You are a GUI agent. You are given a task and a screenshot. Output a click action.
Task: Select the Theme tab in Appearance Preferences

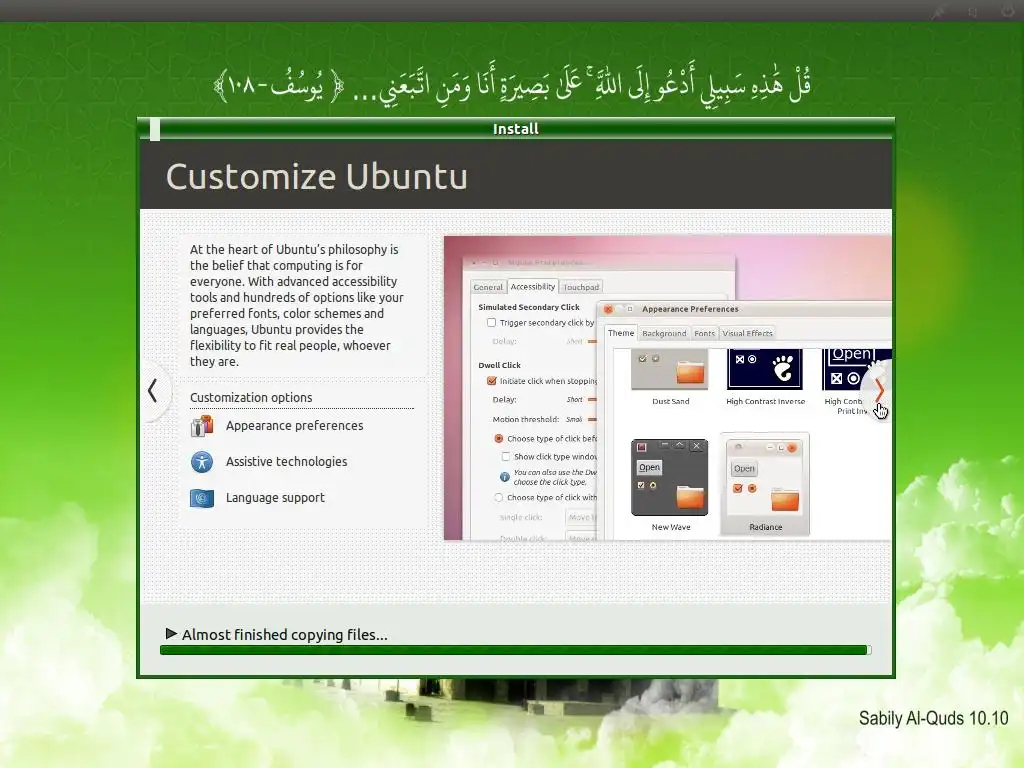[620, 333]
